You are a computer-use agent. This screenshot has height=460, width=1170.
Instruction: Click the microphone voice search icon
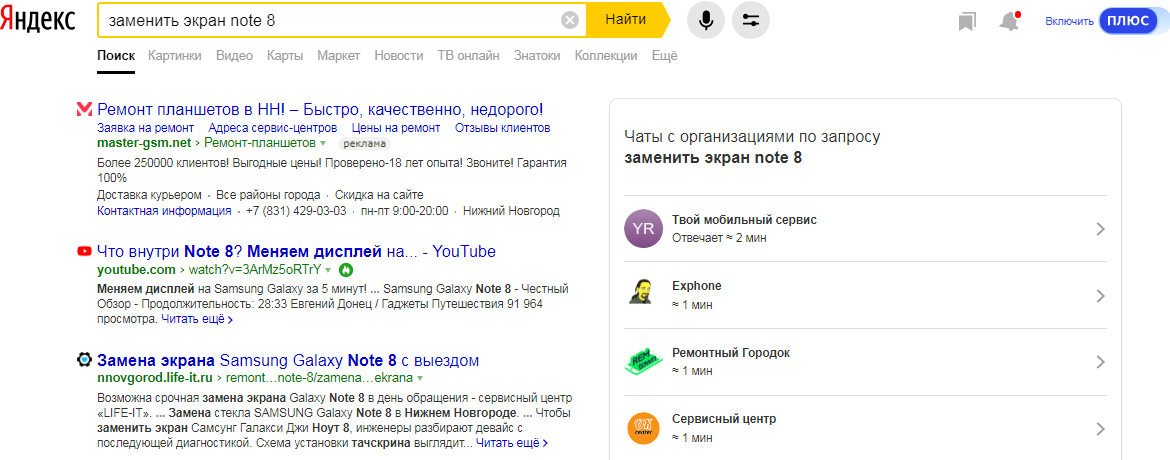point(706,20)
